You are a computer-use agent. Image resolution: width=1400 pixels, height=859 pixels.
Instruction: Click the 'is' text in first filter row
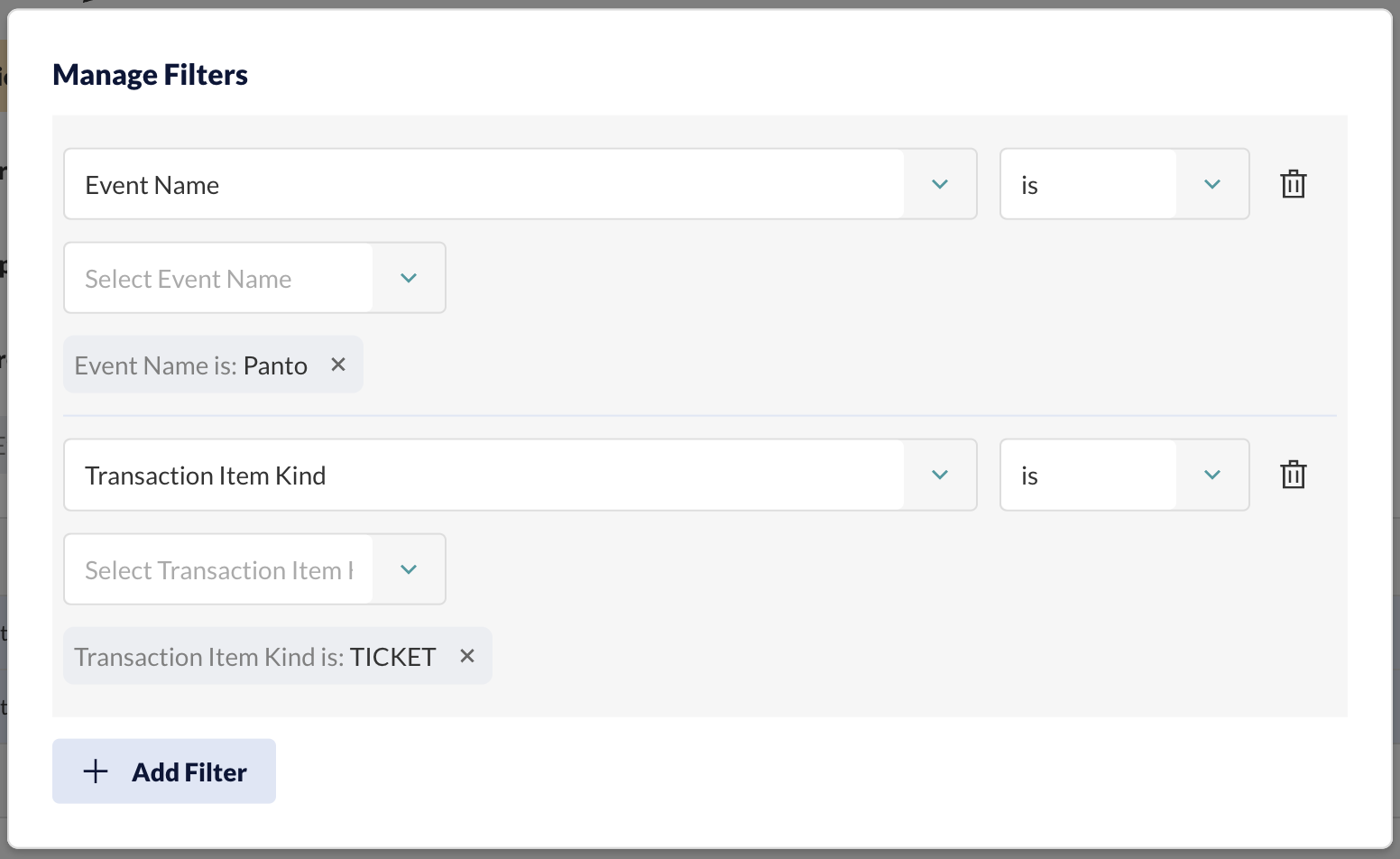pyautogui.click(x=1029, y=185)
